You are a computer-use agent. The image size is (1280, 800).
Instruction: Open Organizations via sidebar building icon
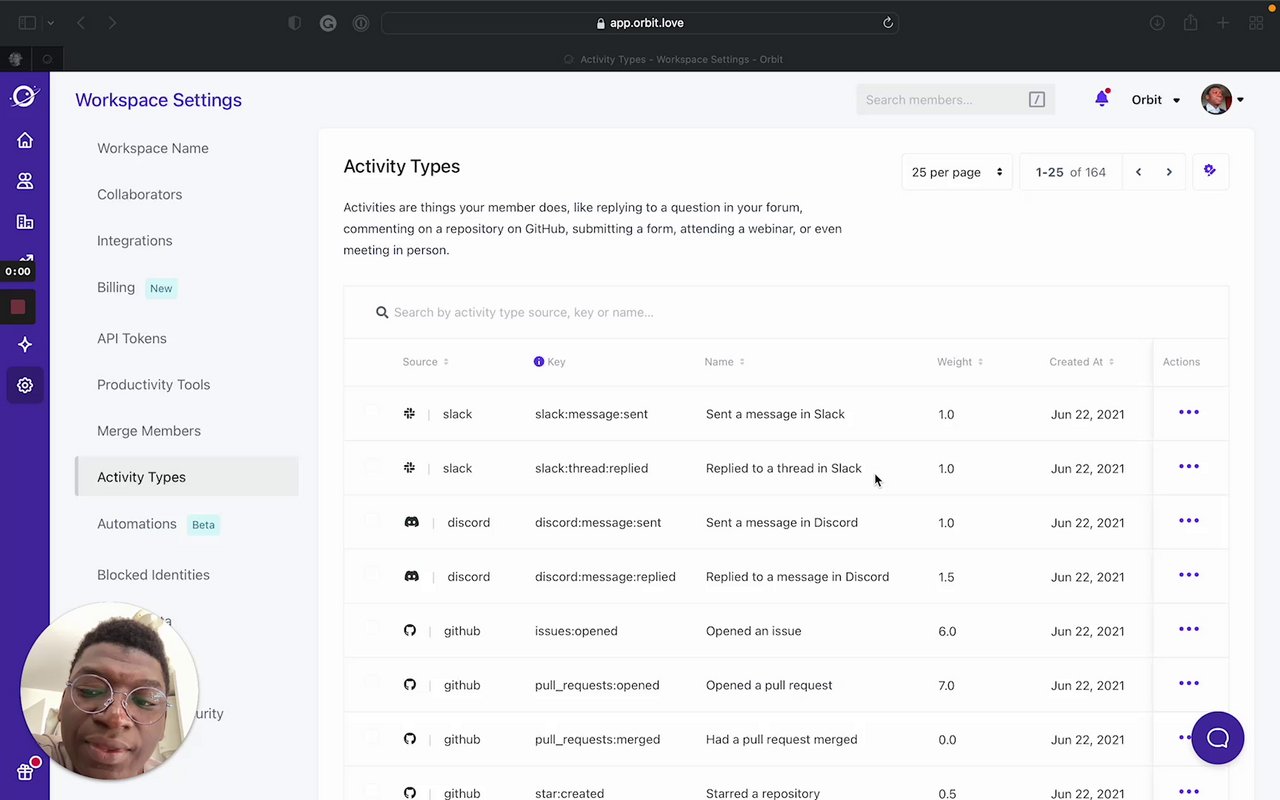coord(25,222)
